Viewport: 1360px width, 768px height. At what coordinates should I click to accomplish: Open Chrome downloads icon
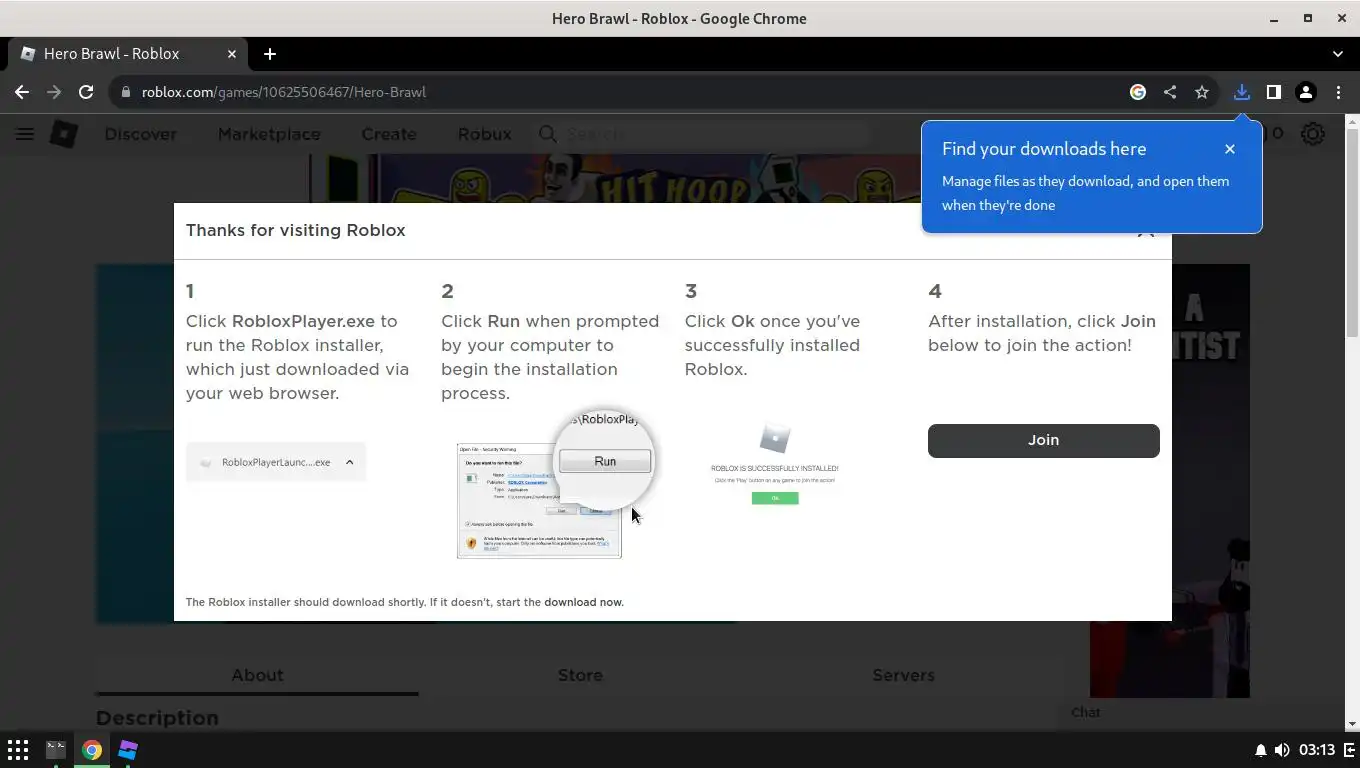click(x=1241, y=92)
